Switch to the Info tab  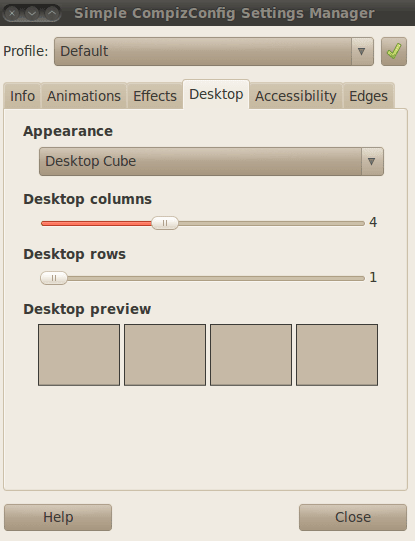pos(22,96)
